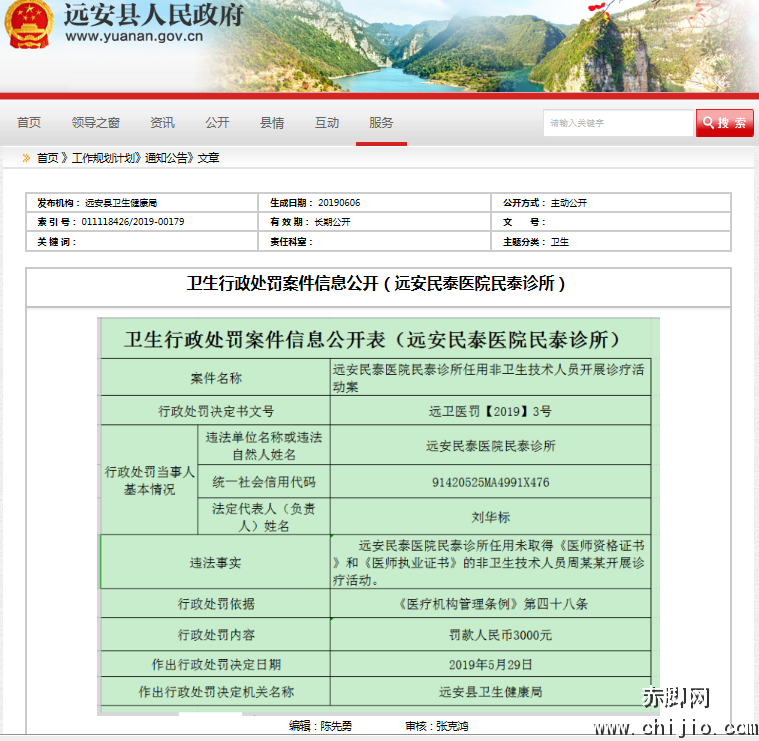This screenshot has height=741, width=759.
Task: Click the red 搜索 search button
Action: pos(725,123)
